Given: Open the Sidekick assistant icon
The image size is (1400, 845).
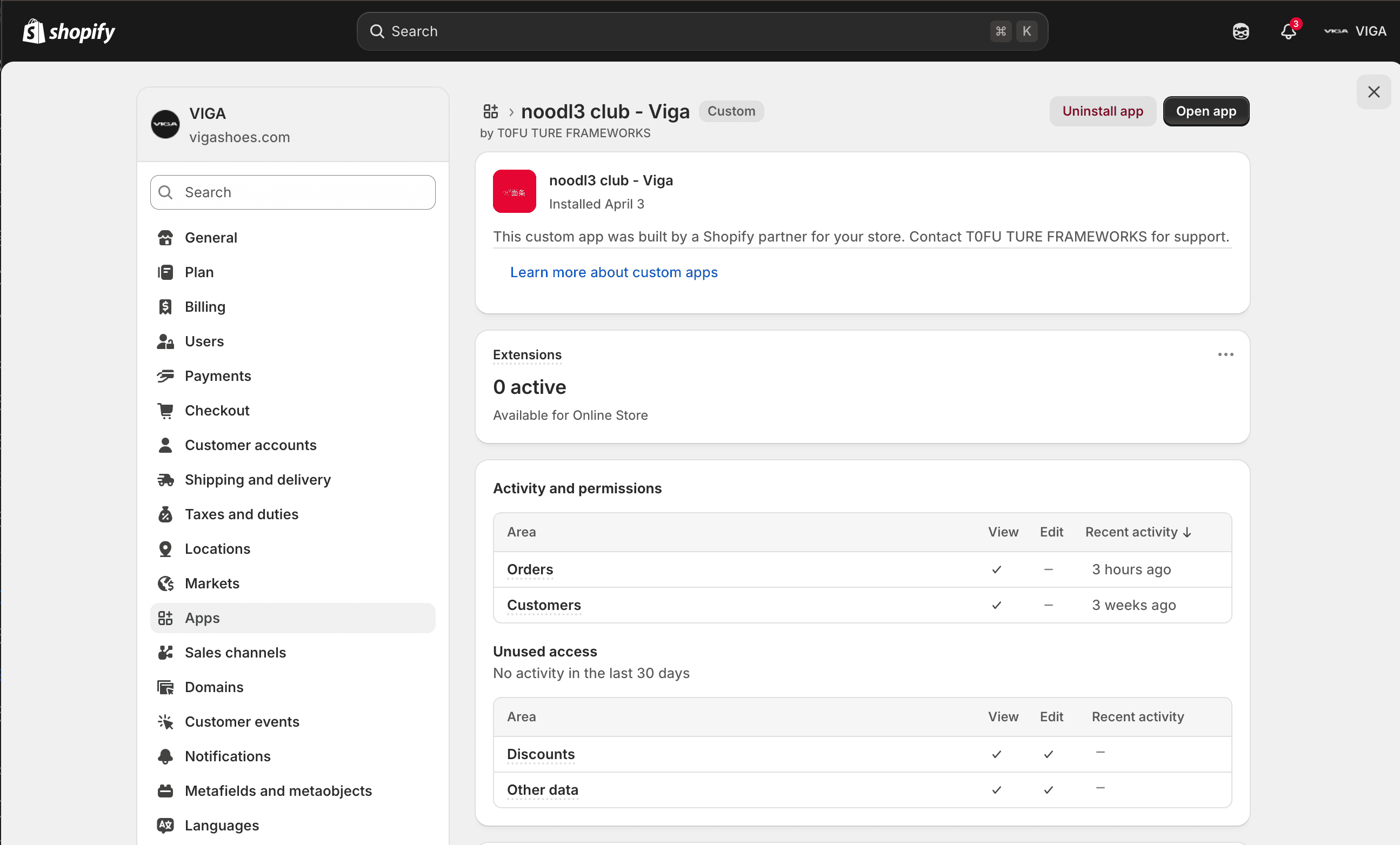Looking at the screenshot, I should [x=1241, y=31].
